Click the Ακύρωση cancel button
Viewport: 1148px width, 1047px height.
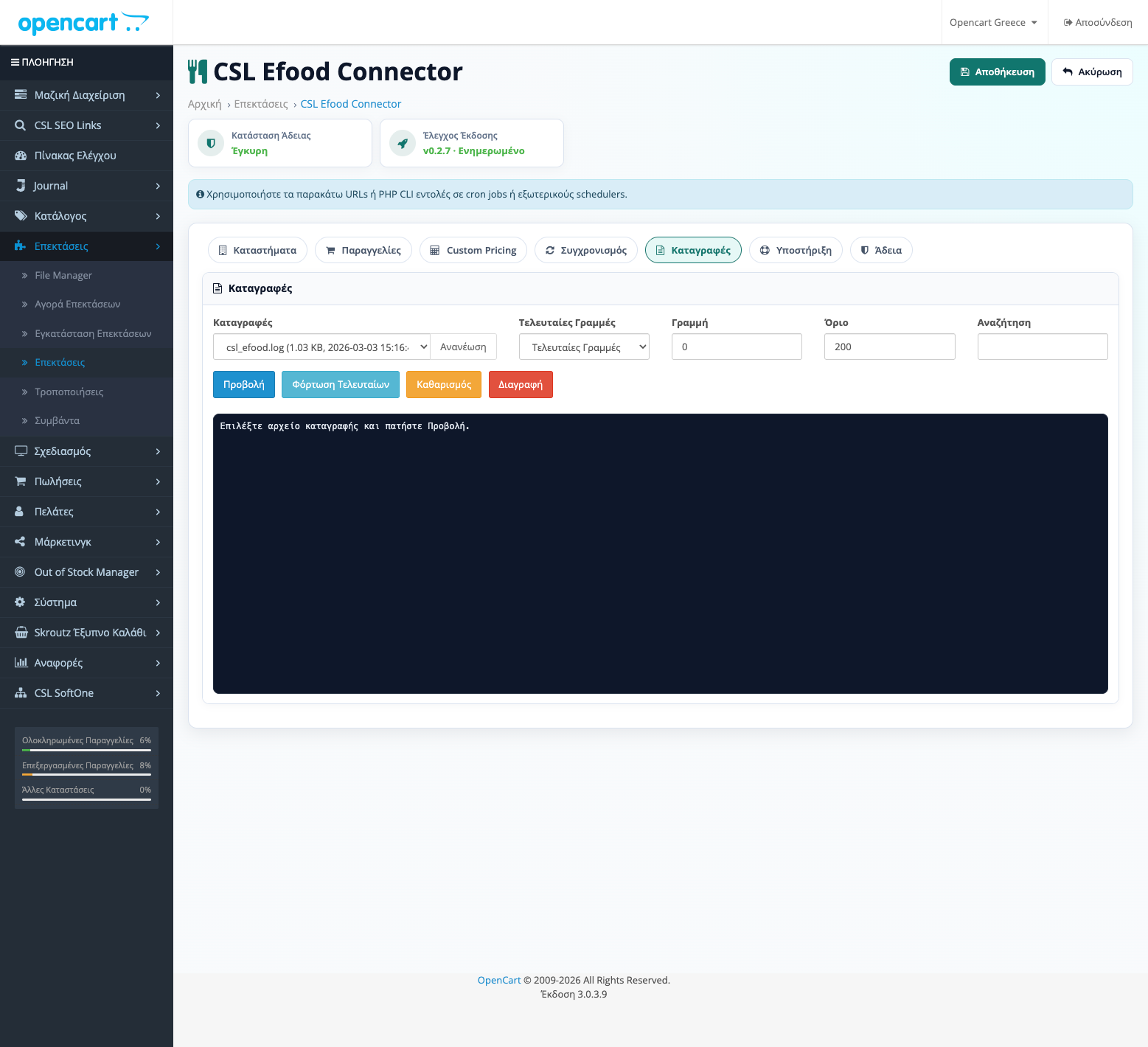(x=1092, y=72)
